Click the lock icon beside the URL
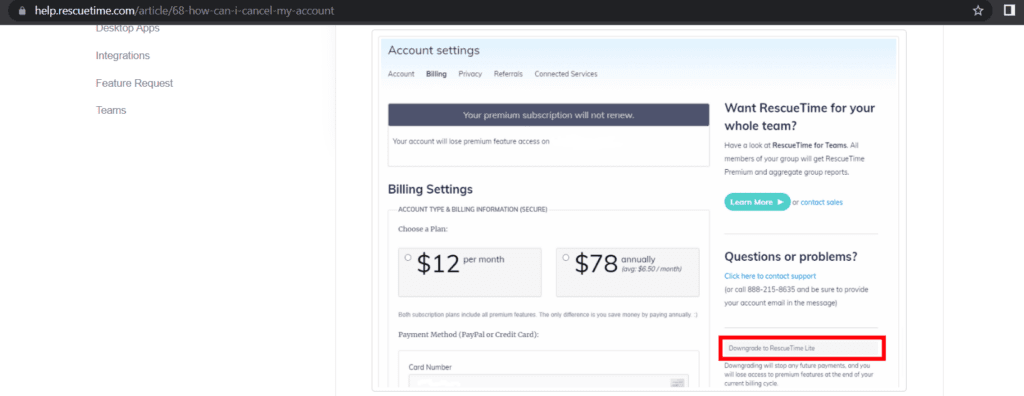This screenshot has height=396, width=1024. [x=23, y=11]
